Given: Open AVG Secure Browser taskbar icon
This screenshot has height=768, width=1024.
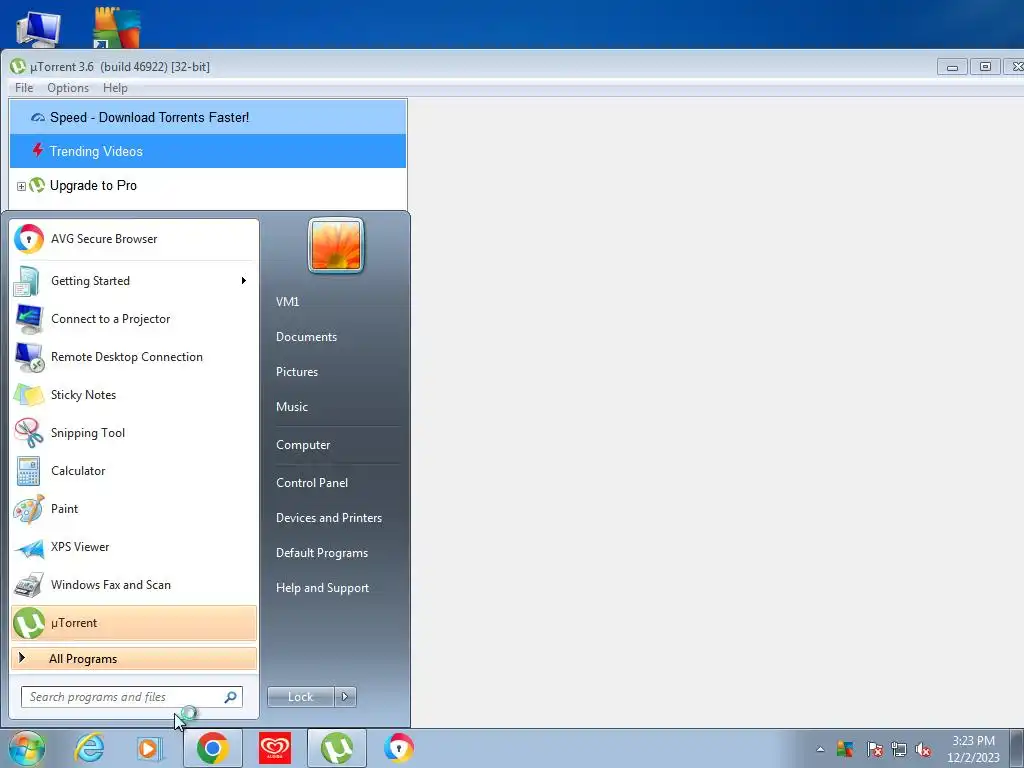Looking at the screenshot, I should [398, 748].
